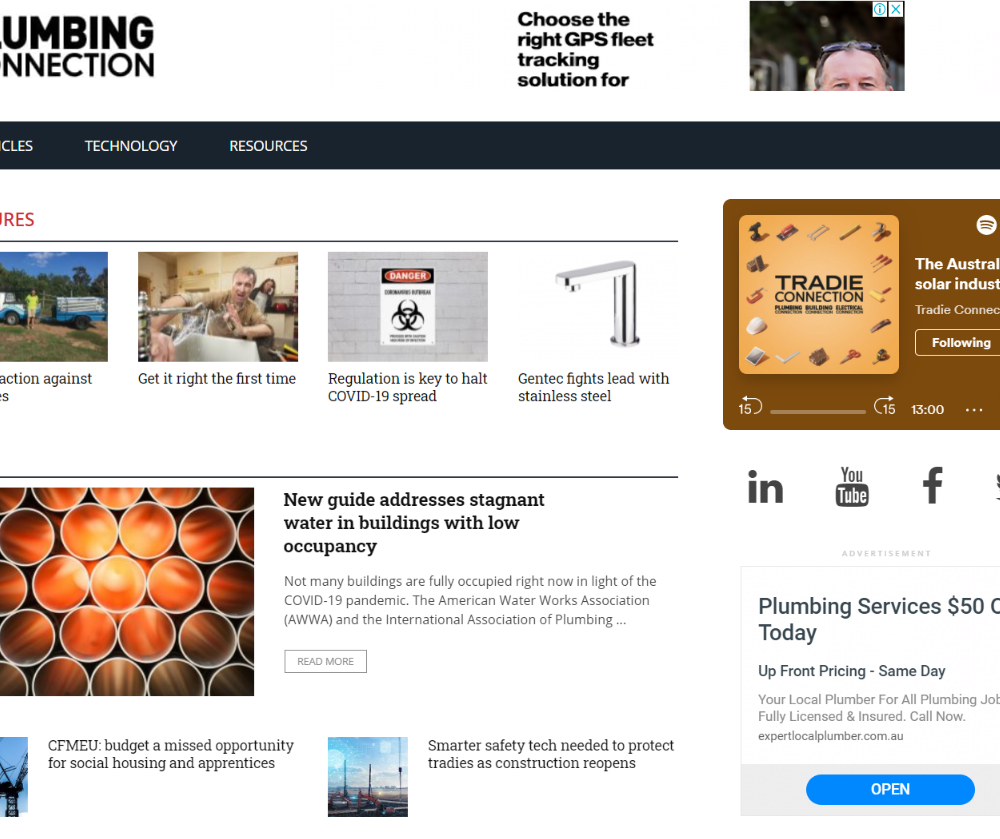
Task: Click the blue OPEN ad button
Action: click(x=890, y=789)
